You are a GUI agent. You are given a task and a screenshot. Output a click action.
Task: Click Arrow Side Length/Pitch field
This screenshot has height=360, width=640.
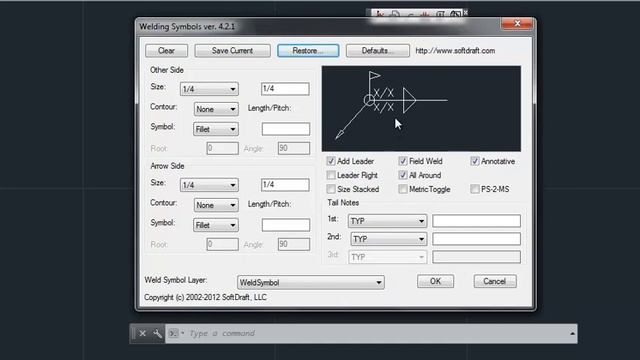(x=286, y=225)
